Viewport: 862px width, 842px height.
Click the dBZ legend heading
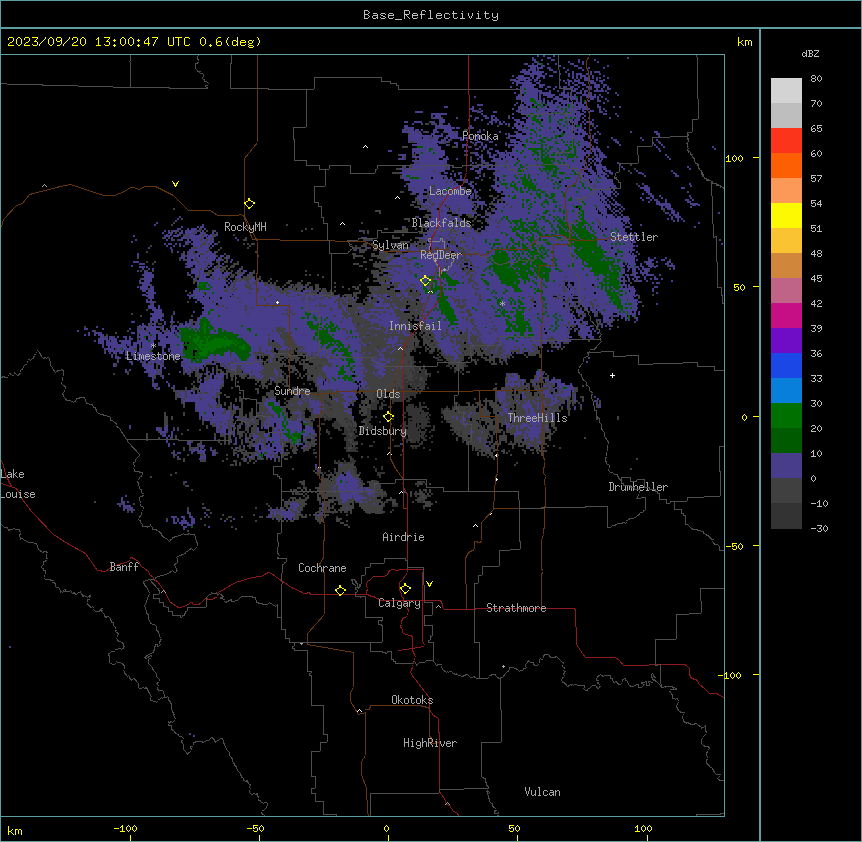tap(810, 54)
